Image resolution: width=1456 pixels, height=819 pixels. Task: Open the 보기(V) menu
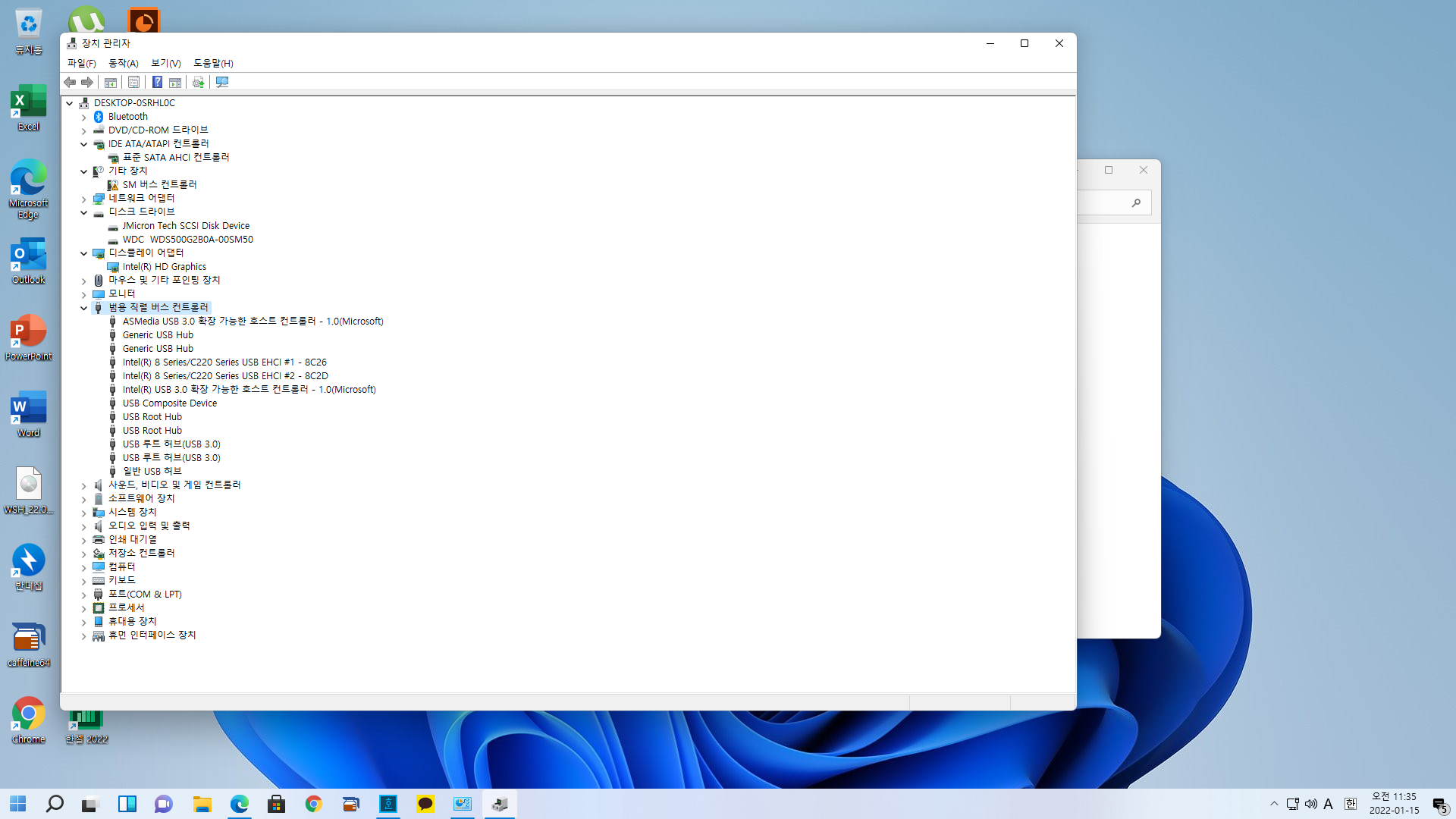click(165, 63)
